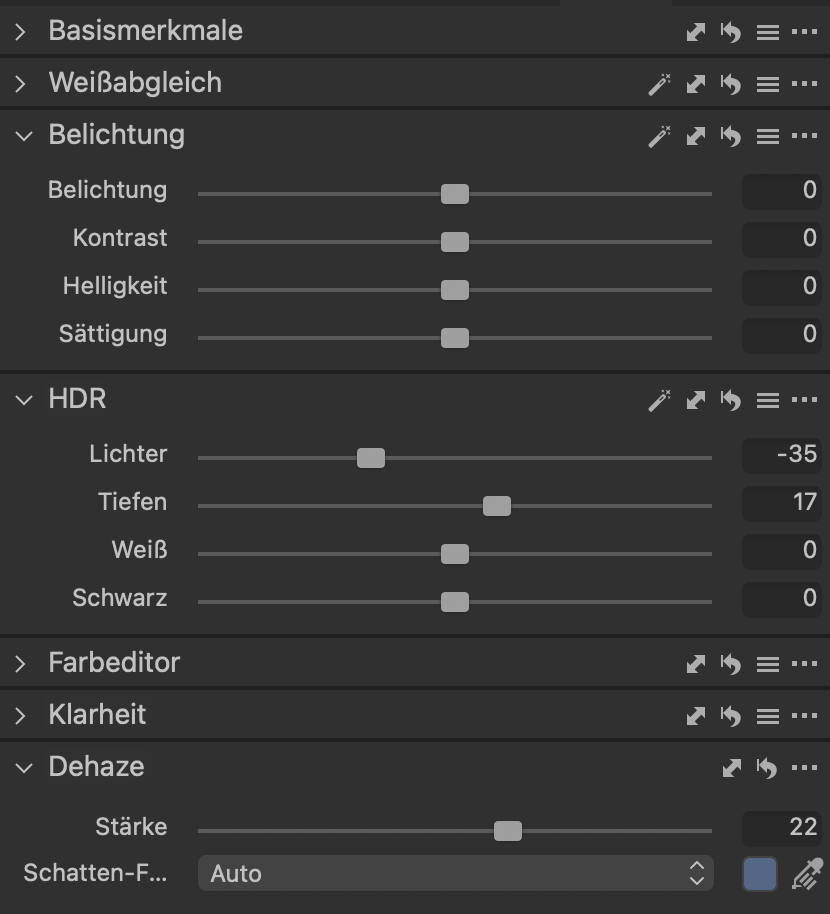Expand the Farbeditor panel
Image resolution: width=830 pixels, height=914 pixels.
[22, 663]
